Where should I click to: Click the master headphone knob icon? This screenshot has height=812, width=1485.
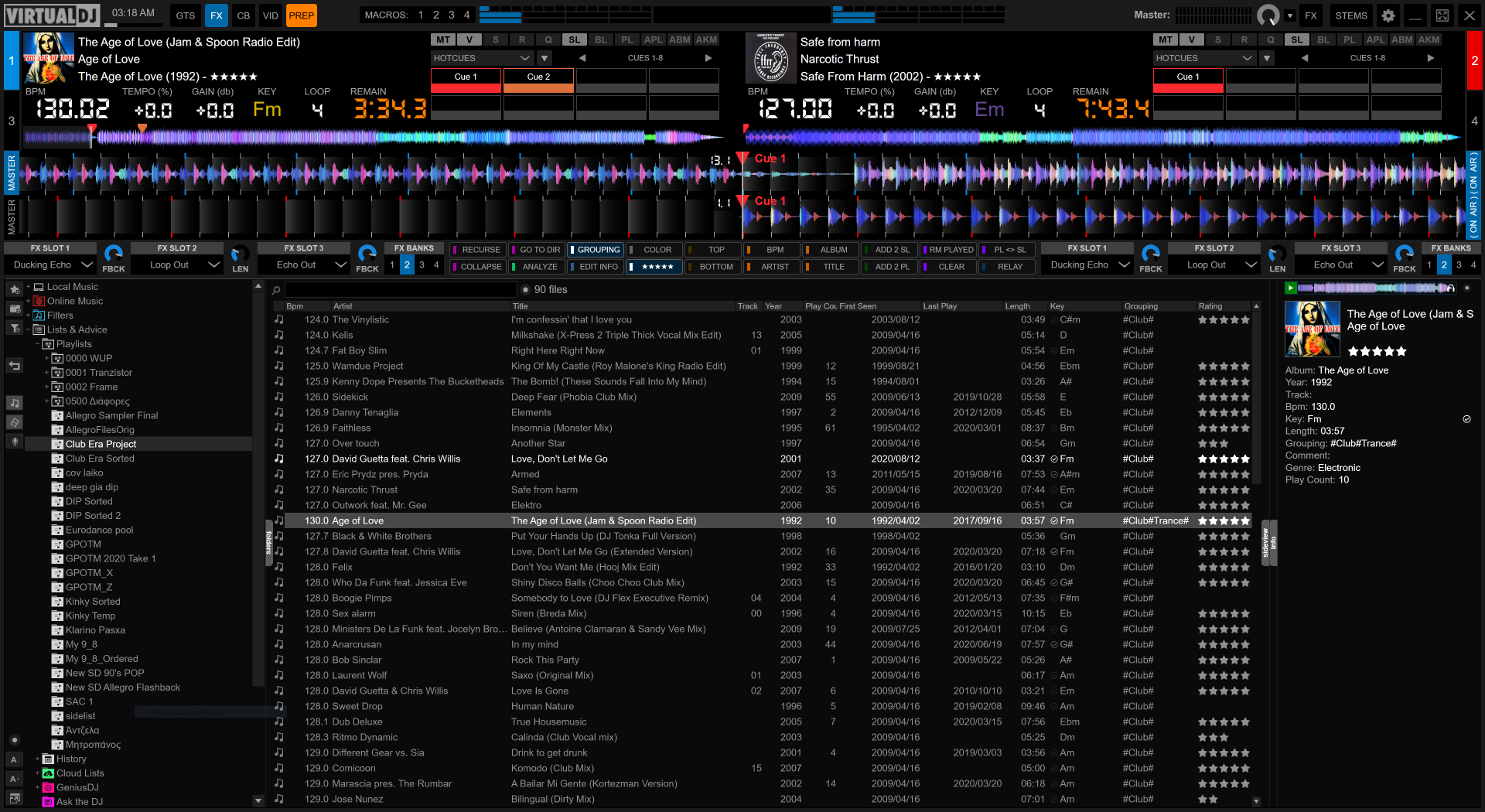click(x=1268, y=15)
